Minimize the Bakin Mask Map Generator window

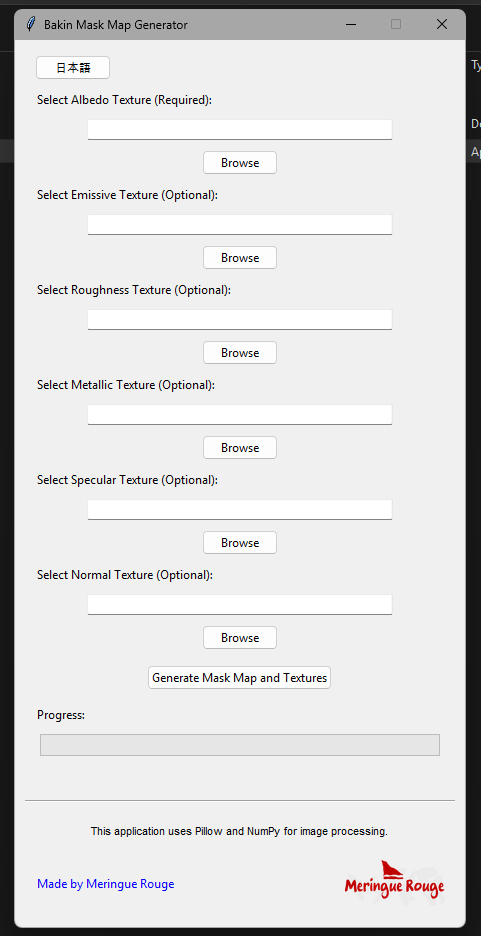point(351,24)
